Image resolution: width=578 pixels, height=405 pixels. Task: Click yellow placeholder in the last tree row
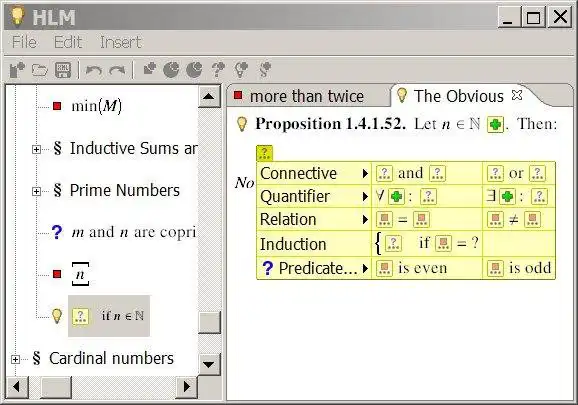[80, 316]
